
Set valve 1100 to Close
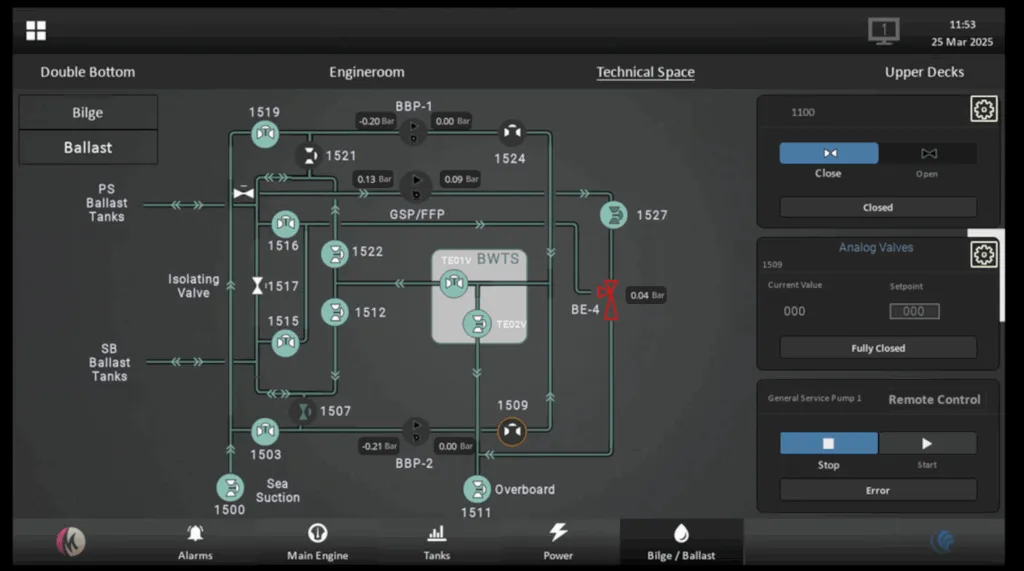click(829, 153)
